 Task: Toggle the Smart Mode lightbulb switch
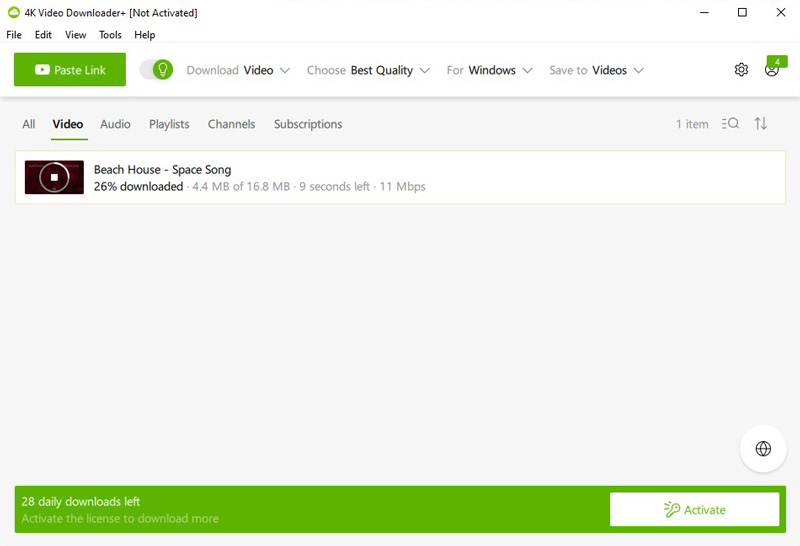(157, 69)
